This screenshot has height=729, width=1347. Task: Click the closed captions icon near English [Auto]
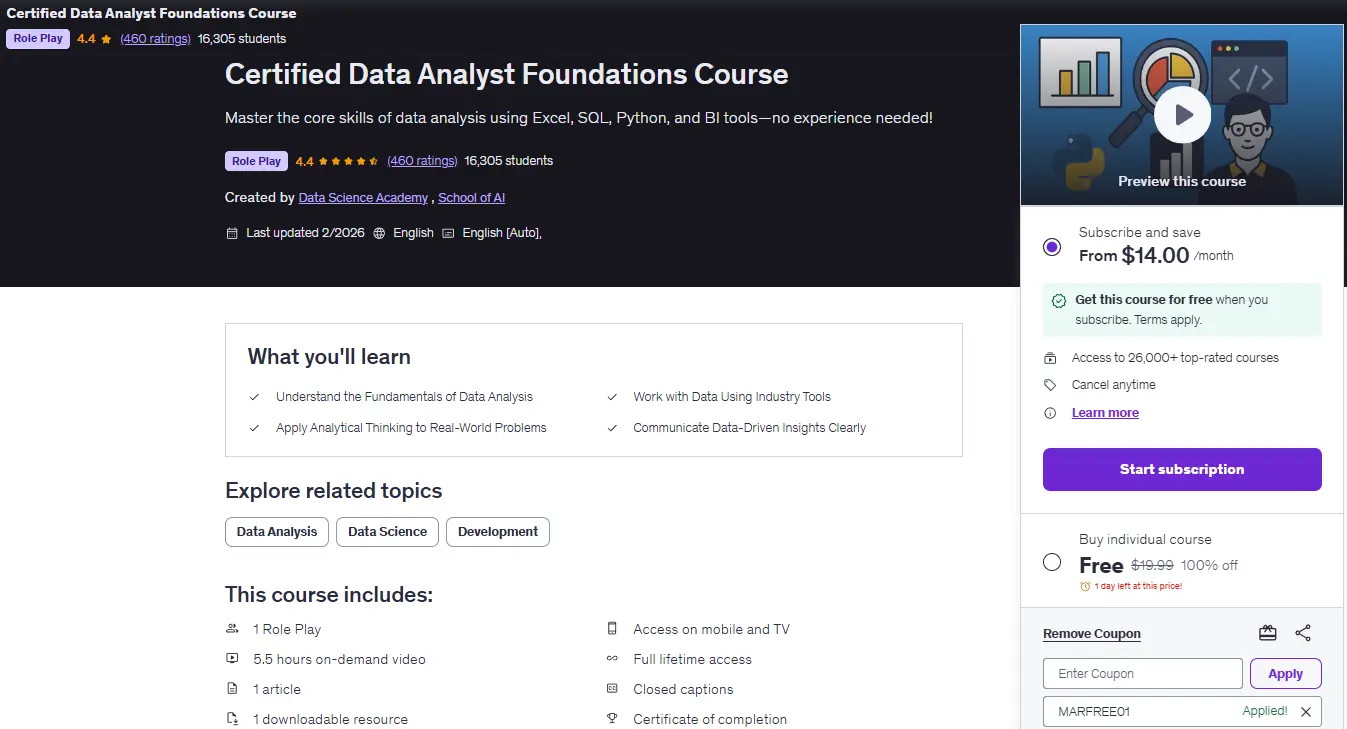pos(448,233)
